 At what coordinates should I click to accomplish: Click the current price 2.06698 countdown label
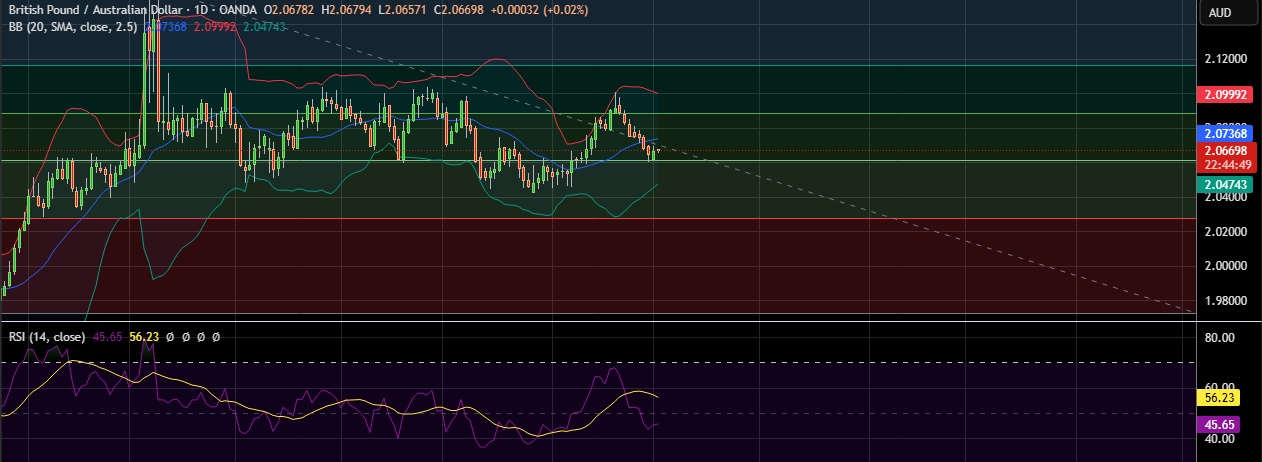click(x=1224, y=156)
